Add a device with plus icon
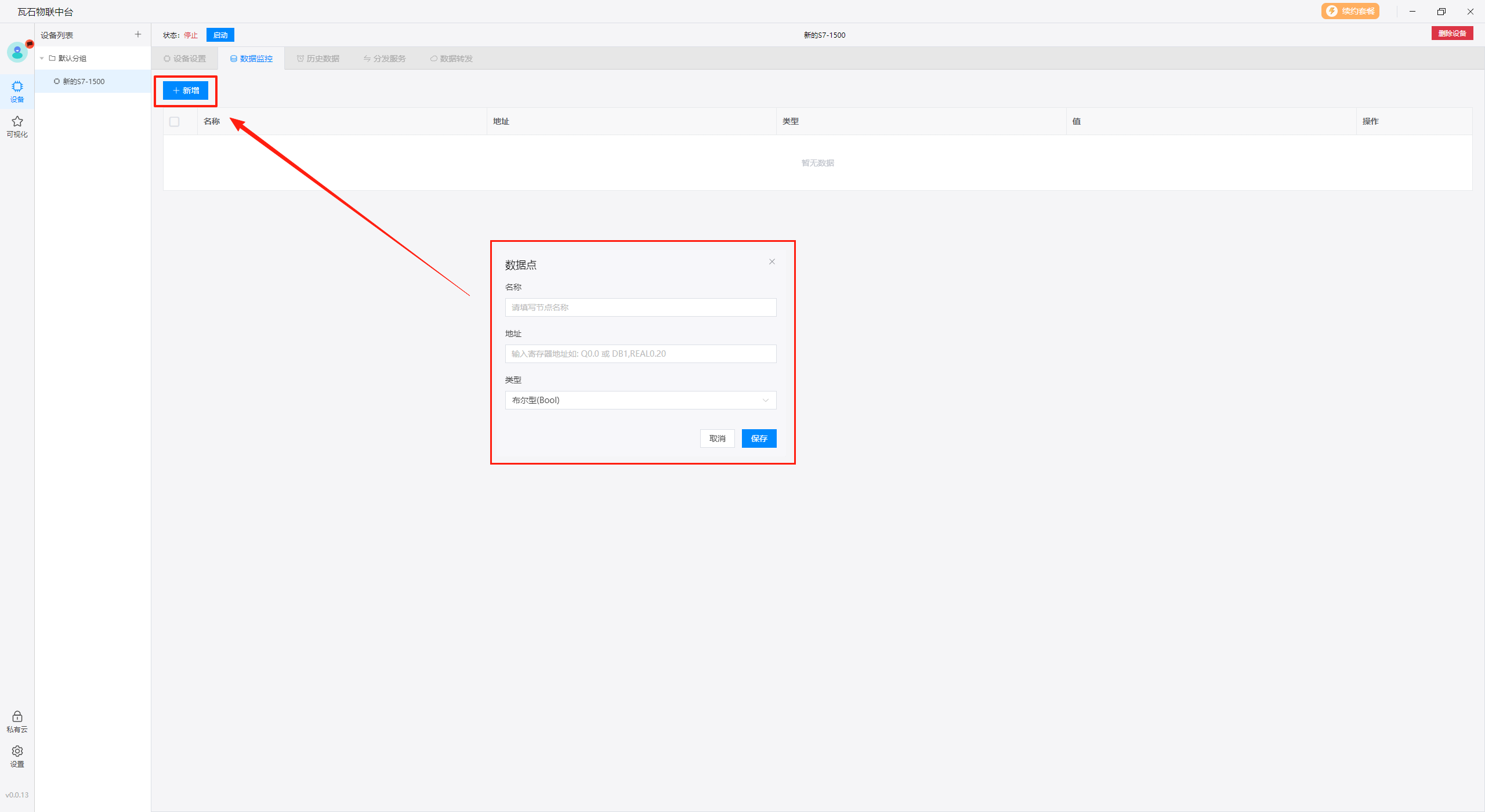Viewport: 1485px width, 812px height. (138, 35)
